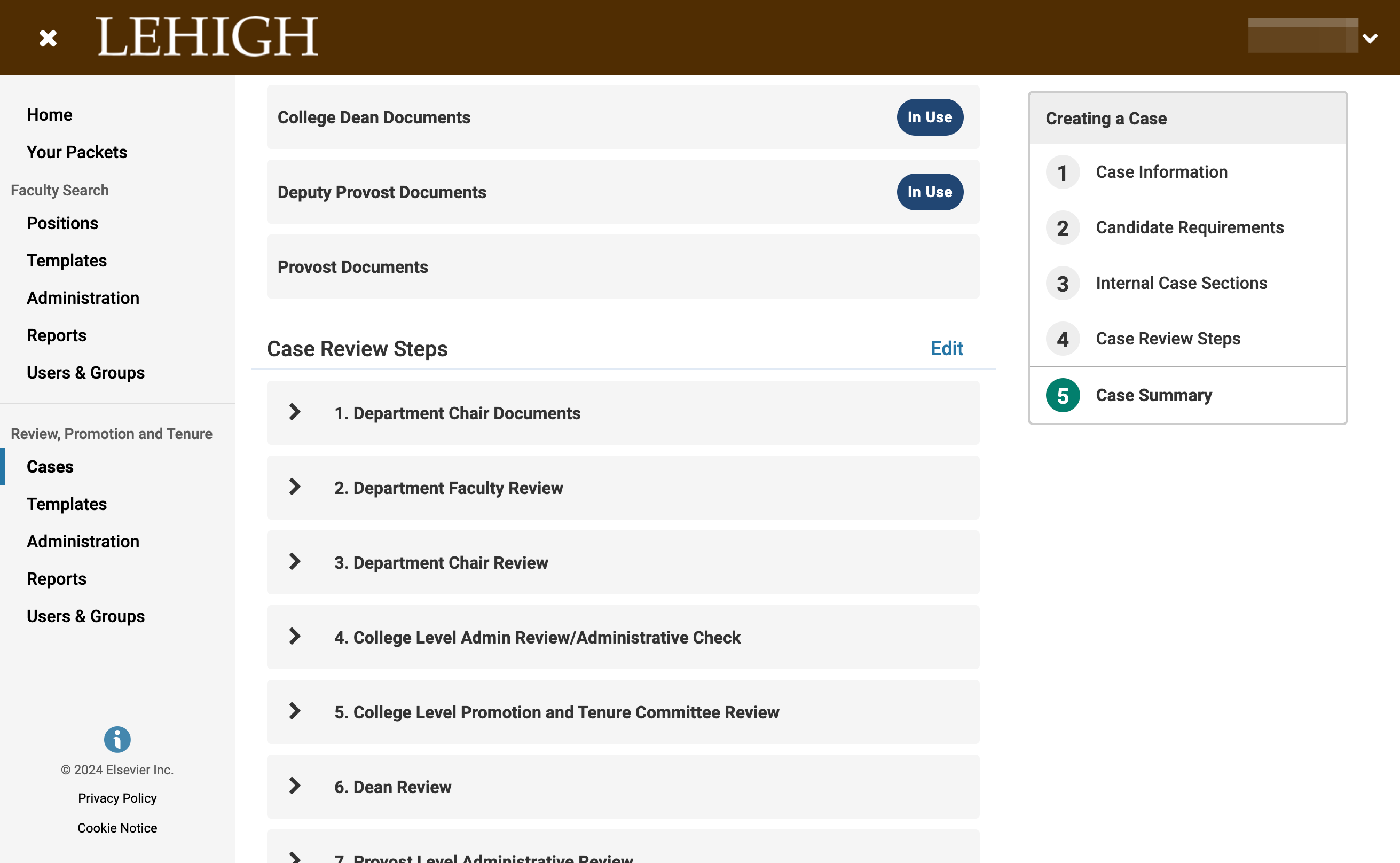Expand step 6 Dean Review chevron
This screenshot has height=863, width=1400.
pyautogui.click(x=294, y=786)
